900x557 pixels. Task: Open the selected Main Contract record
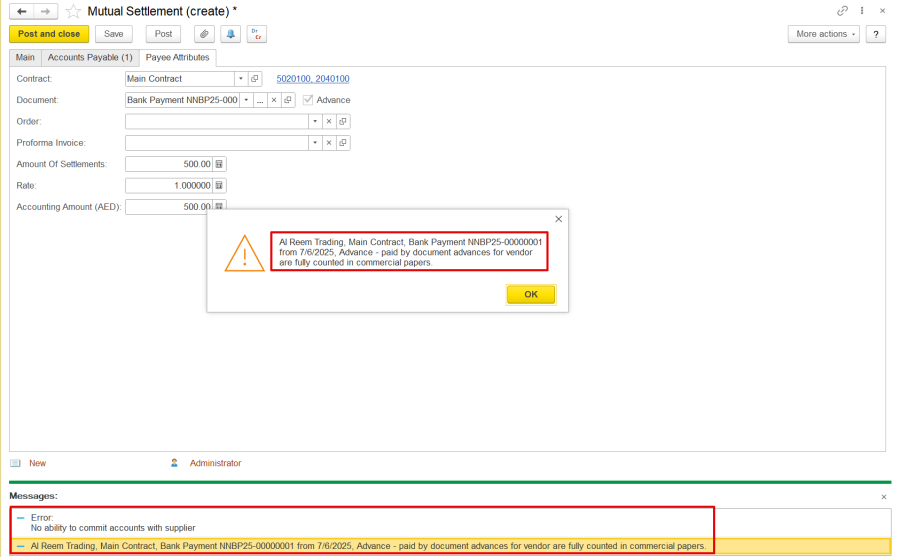255,79
